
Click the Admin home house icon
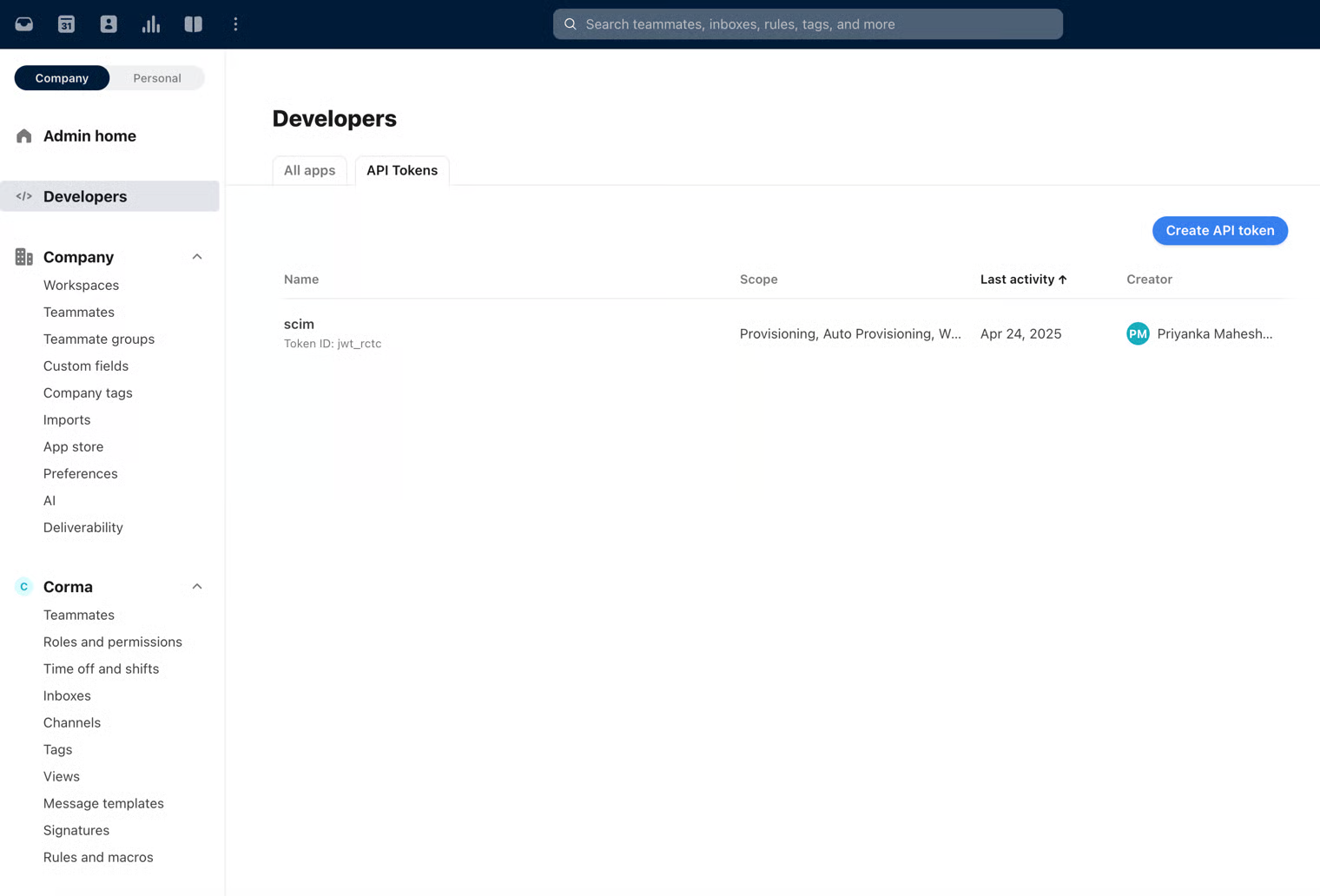[24, 136]
